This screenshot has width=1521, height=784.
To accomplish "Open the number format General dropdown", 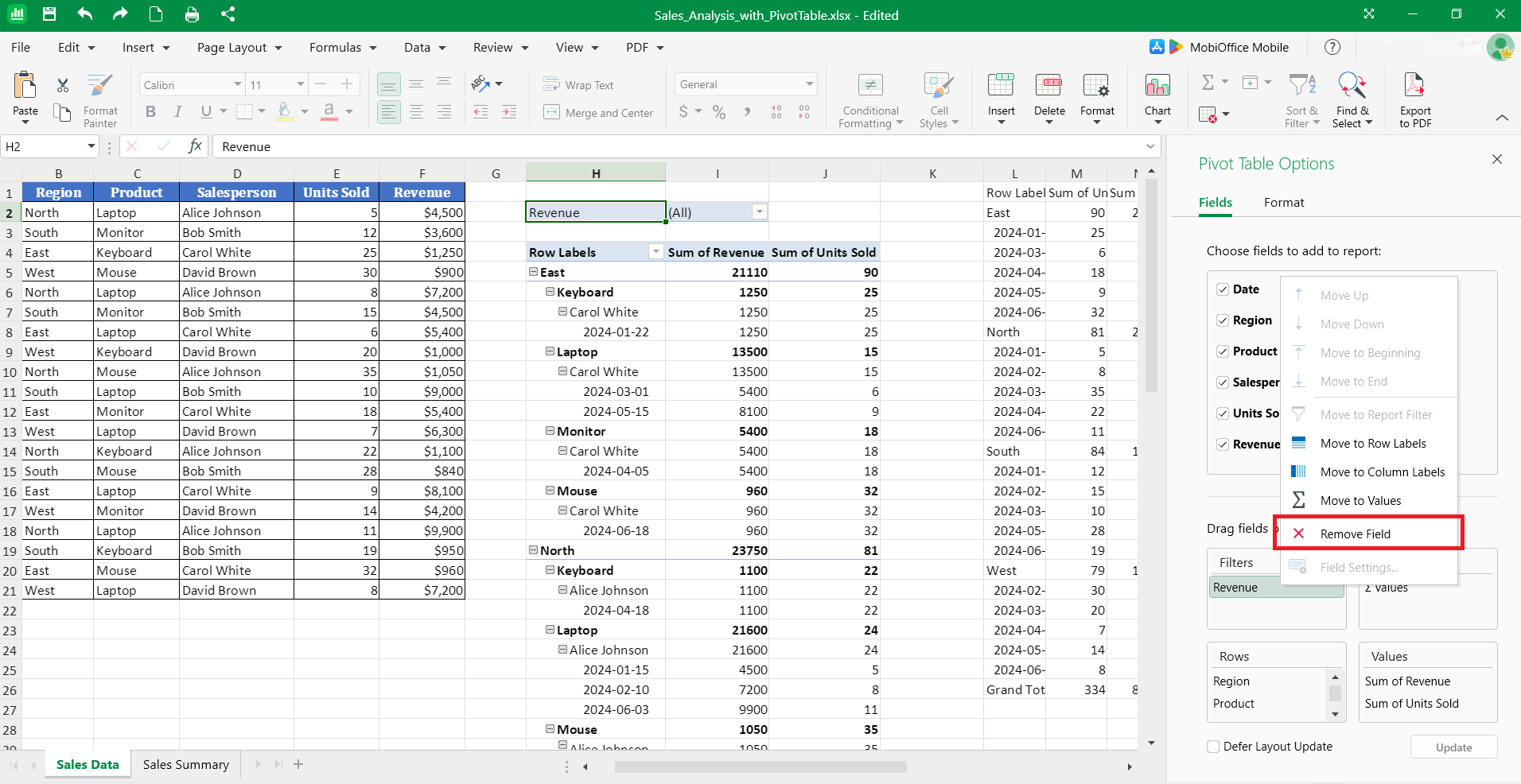I will click(809, 84).
